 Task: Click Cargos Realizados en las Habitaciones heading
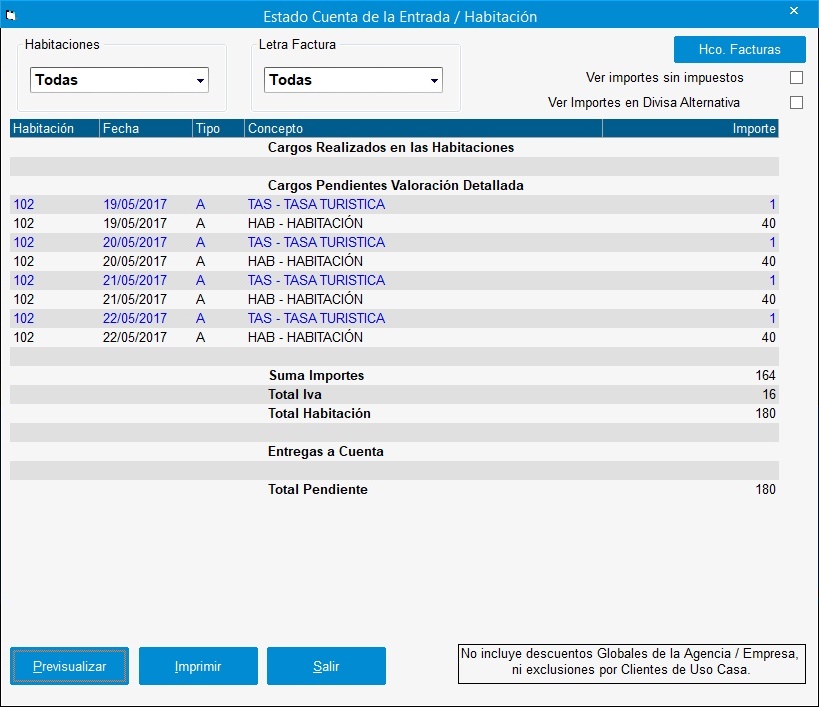(391, 147)
